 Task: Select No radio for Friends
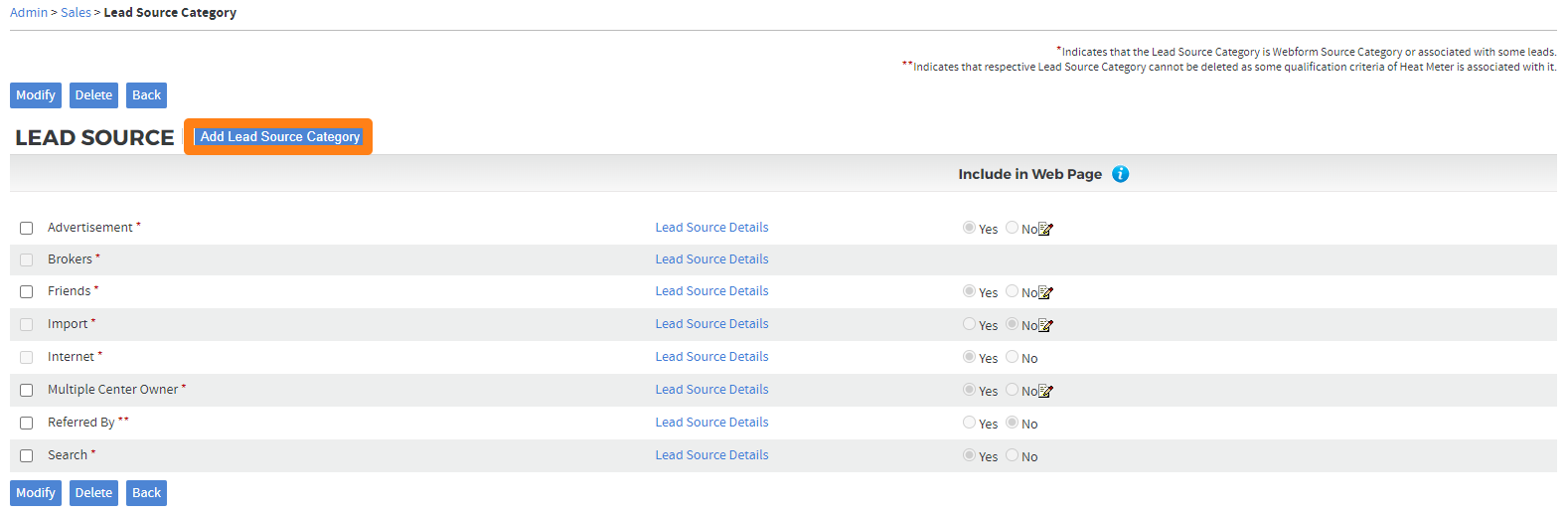click(1012, 291)
